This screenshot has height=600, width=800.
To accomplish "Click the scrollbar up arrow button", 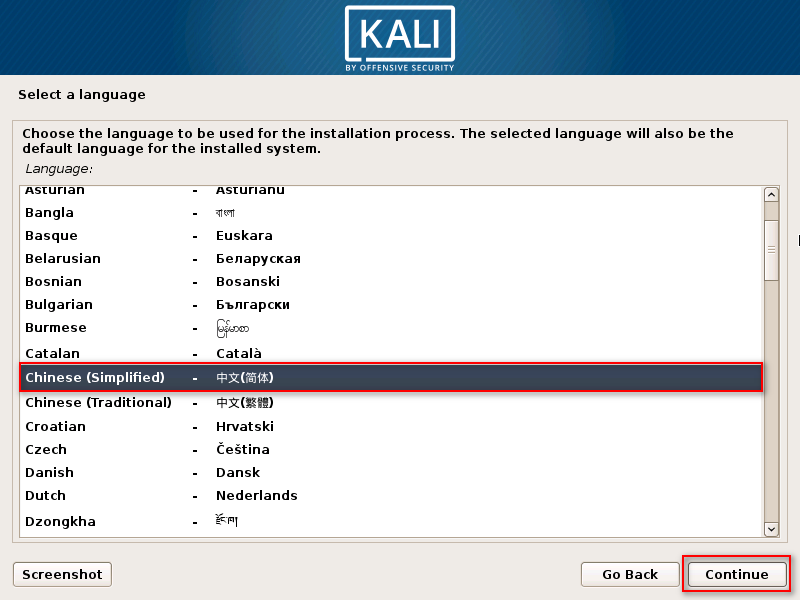I will [x=771, y=195].
